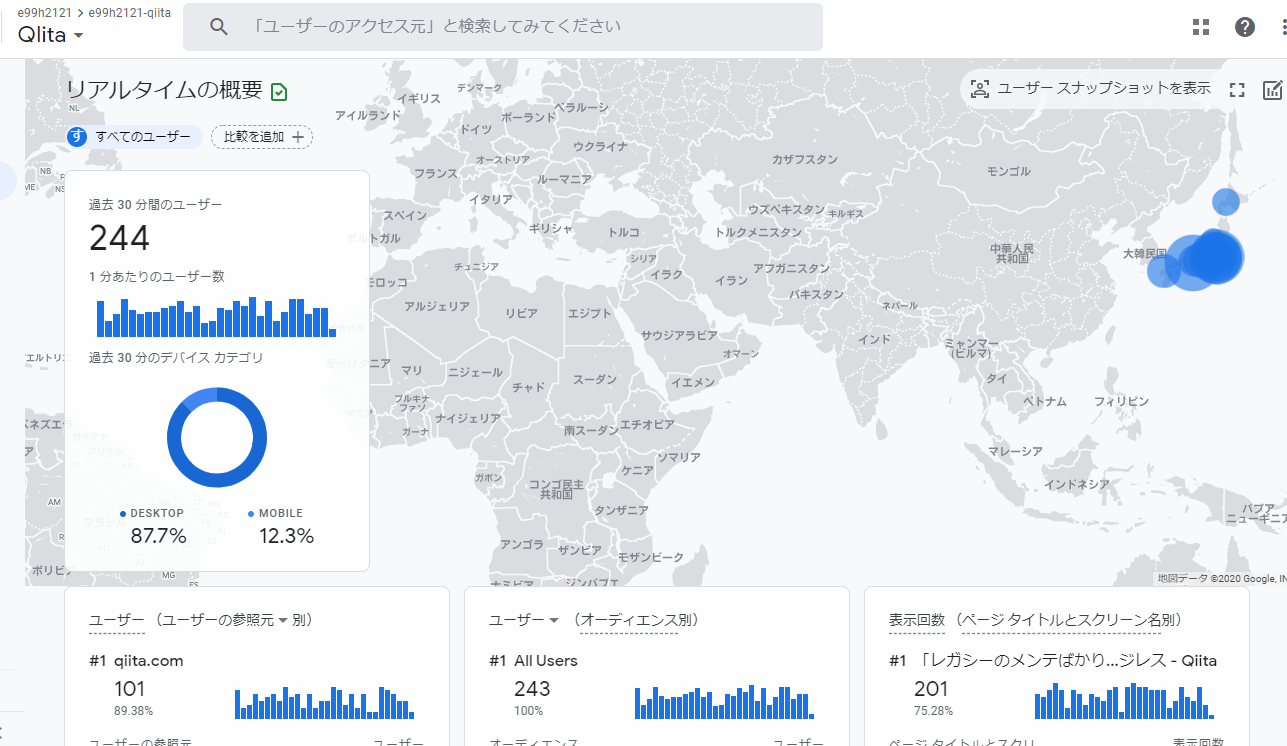Click the All Users card sparkline chart
1287x746 pixels.
pos(725,702)
